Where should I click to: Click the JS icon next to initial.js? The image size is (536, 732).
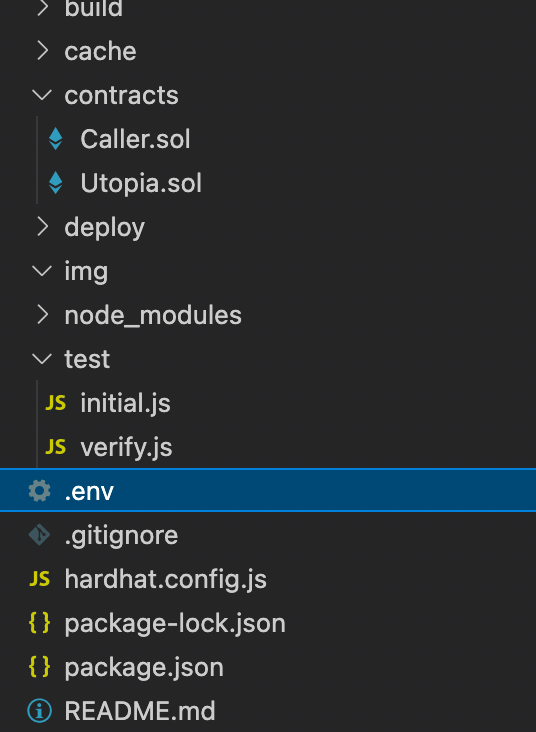[x=56, y=403]
